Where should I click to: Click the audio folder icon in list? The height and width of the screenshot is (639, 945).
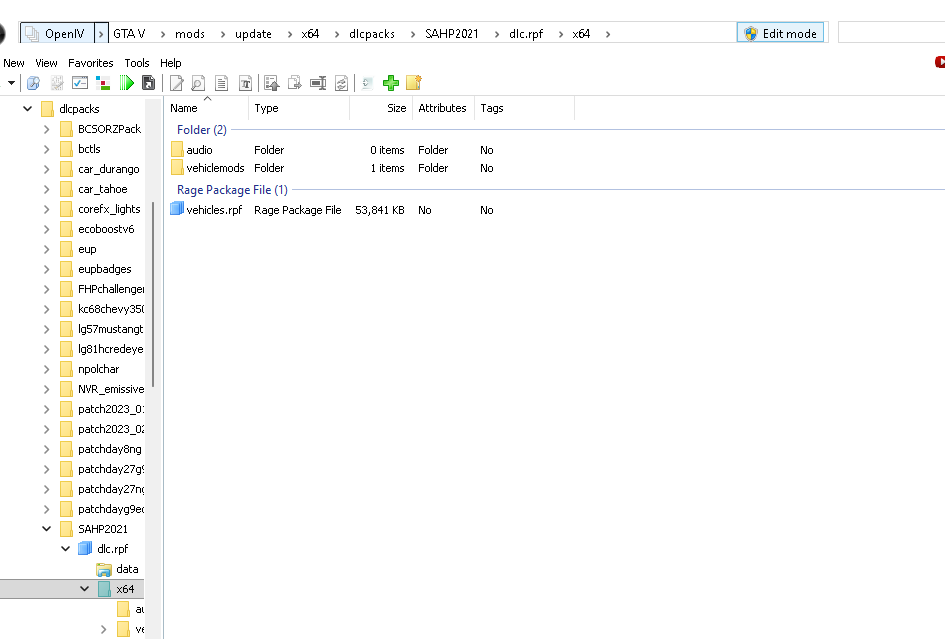(177, 150)
